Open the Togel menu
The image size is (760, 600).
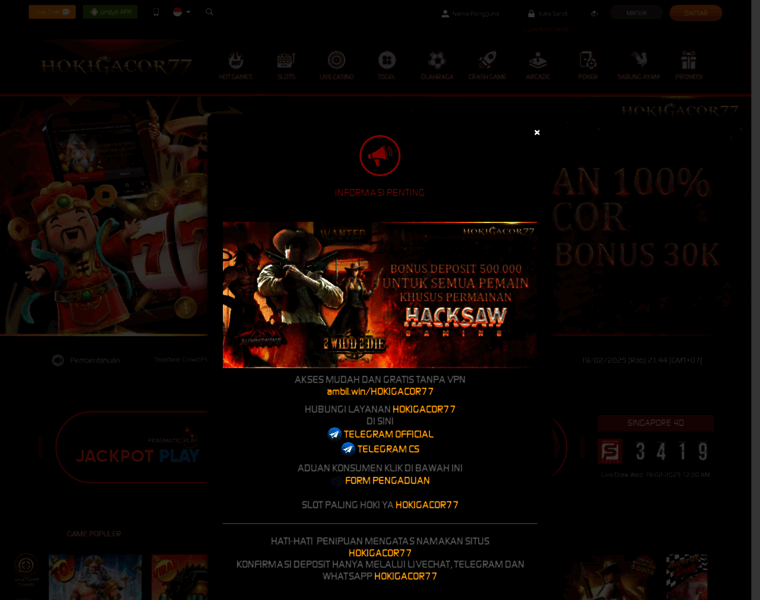pyautogui.click(x=387, y=65)
